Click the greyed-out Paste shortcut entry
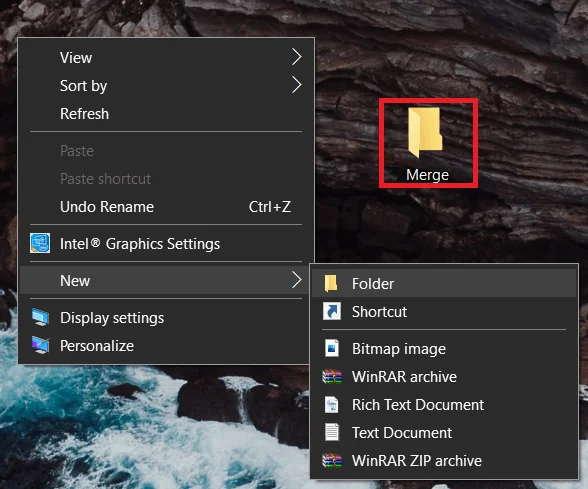The image size is (588, 489). pyautogui.click(x=166, y=179)
